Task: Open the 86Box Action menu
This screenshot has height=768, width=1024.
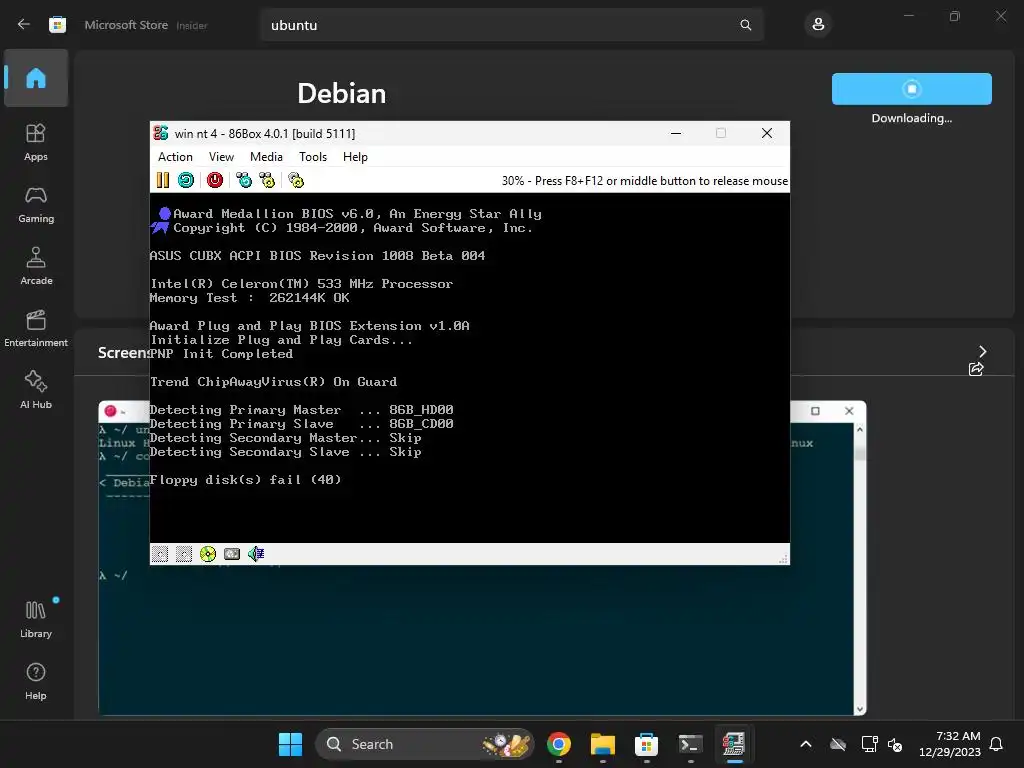Action: click(x=175, y=157)
